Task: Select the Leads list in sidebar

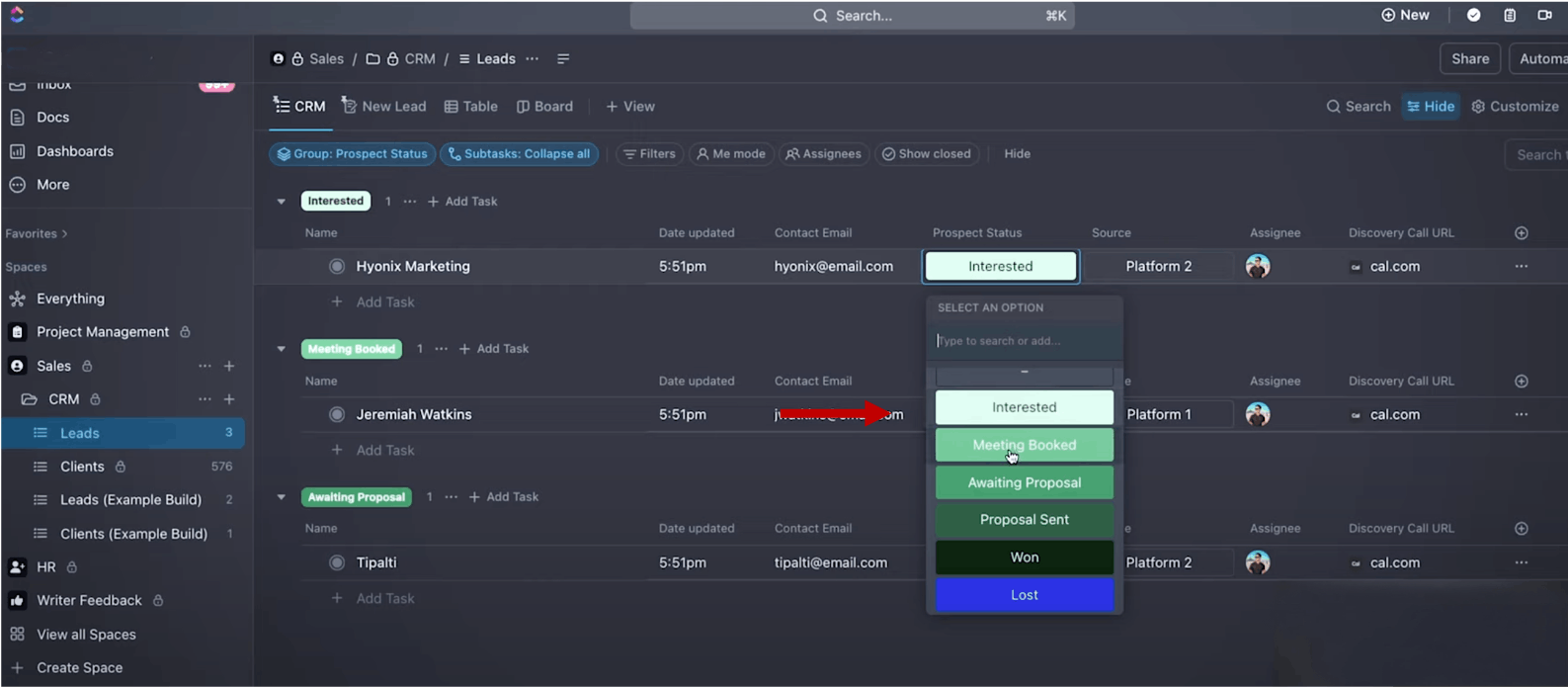Action: click(124, 433)
